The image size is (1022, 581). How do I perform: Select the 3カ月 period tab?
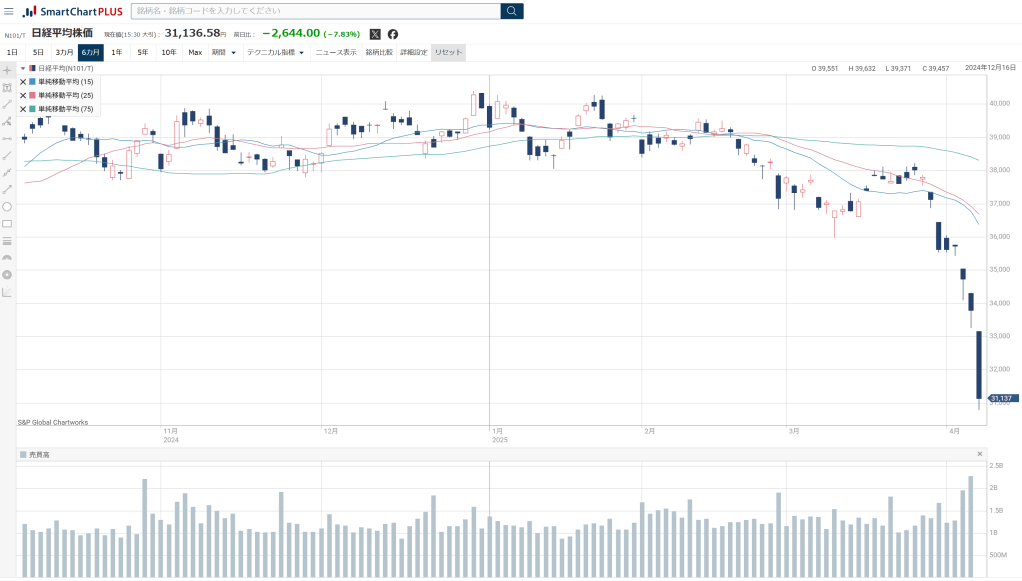click(x=64, y=52)
